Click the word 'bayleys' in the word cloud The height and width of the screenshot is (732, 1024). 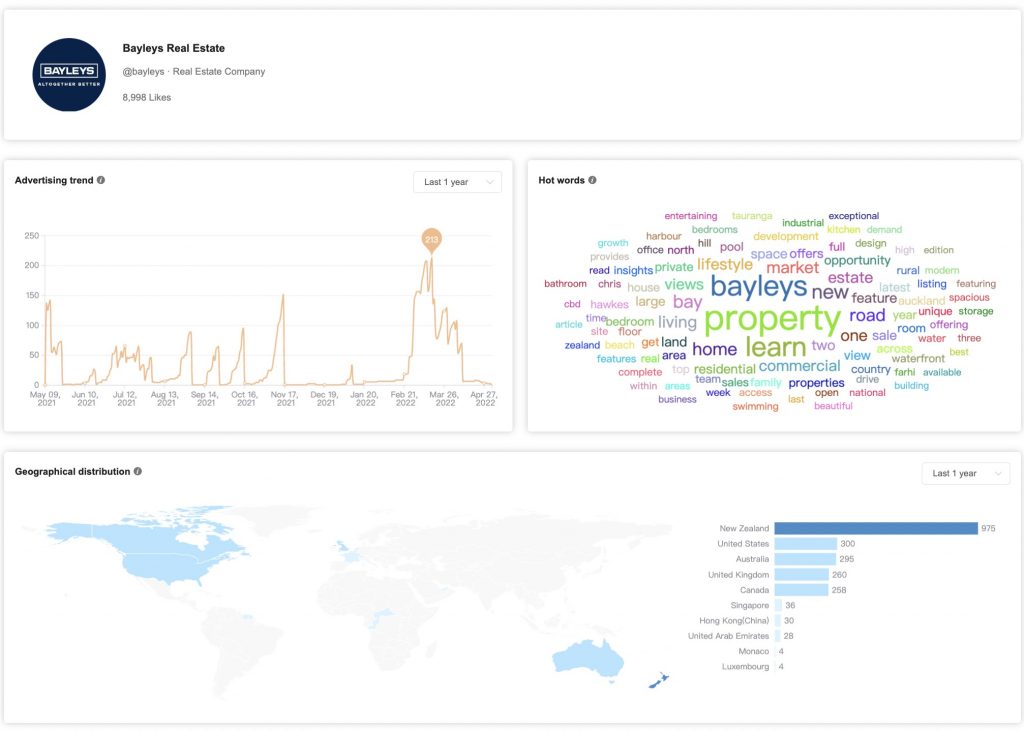point(759,287)
